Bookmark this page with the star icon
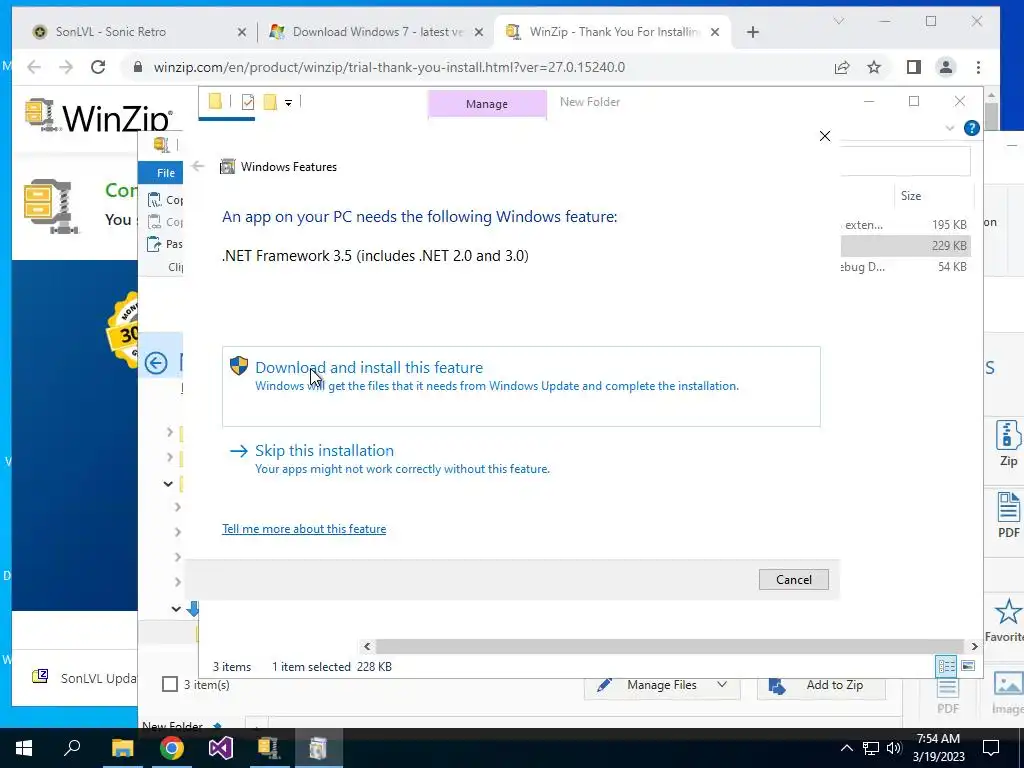 coord(874,67)
